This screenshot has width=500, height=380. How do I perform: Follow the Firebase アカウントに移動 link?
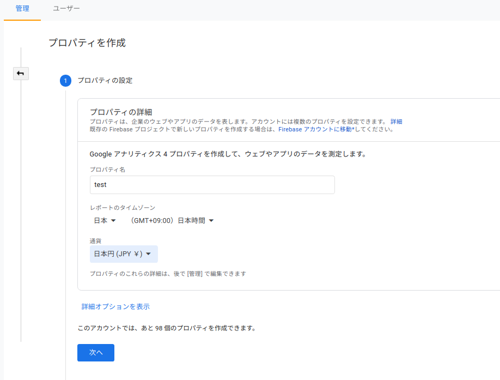pyautogui.click(x=316, y=129)
